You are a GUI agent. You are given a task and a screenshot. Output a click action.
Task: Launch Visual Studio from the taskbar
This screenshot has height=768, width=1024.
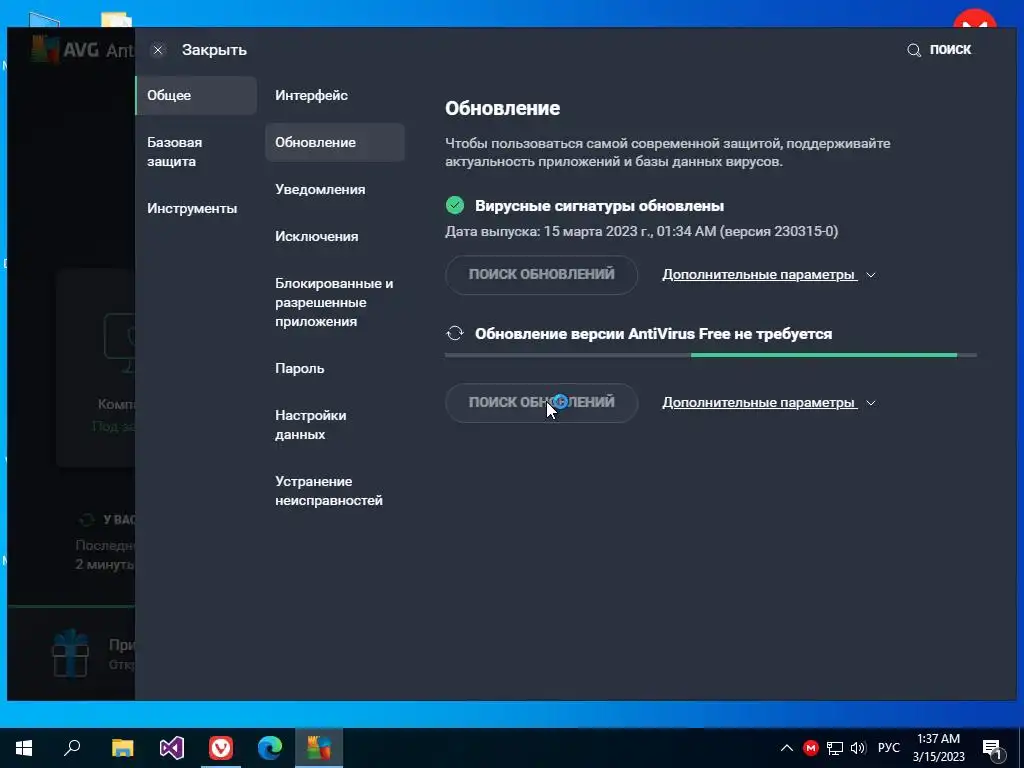[172, 748]
